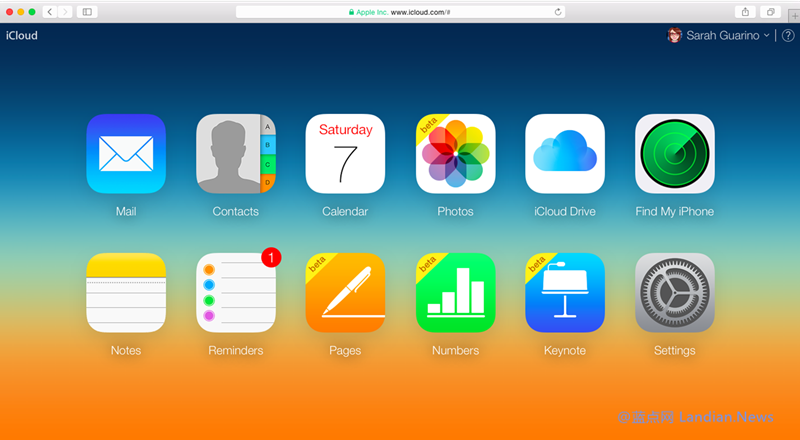This screenshot has height=440, width=800.
Task: Launch Find My iPhone radar icon
Action: (x=675, y=154)
